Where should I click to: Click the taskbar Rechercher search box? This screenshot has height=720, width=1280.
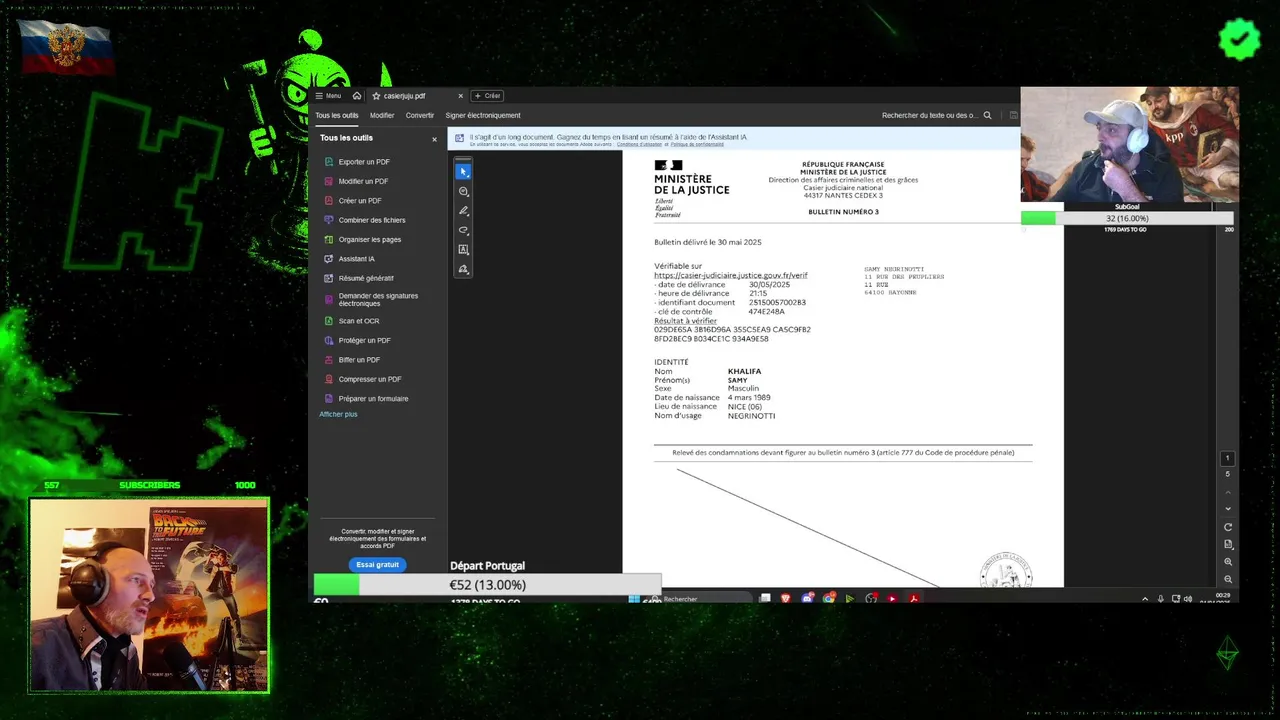click(x=700, y=599)
